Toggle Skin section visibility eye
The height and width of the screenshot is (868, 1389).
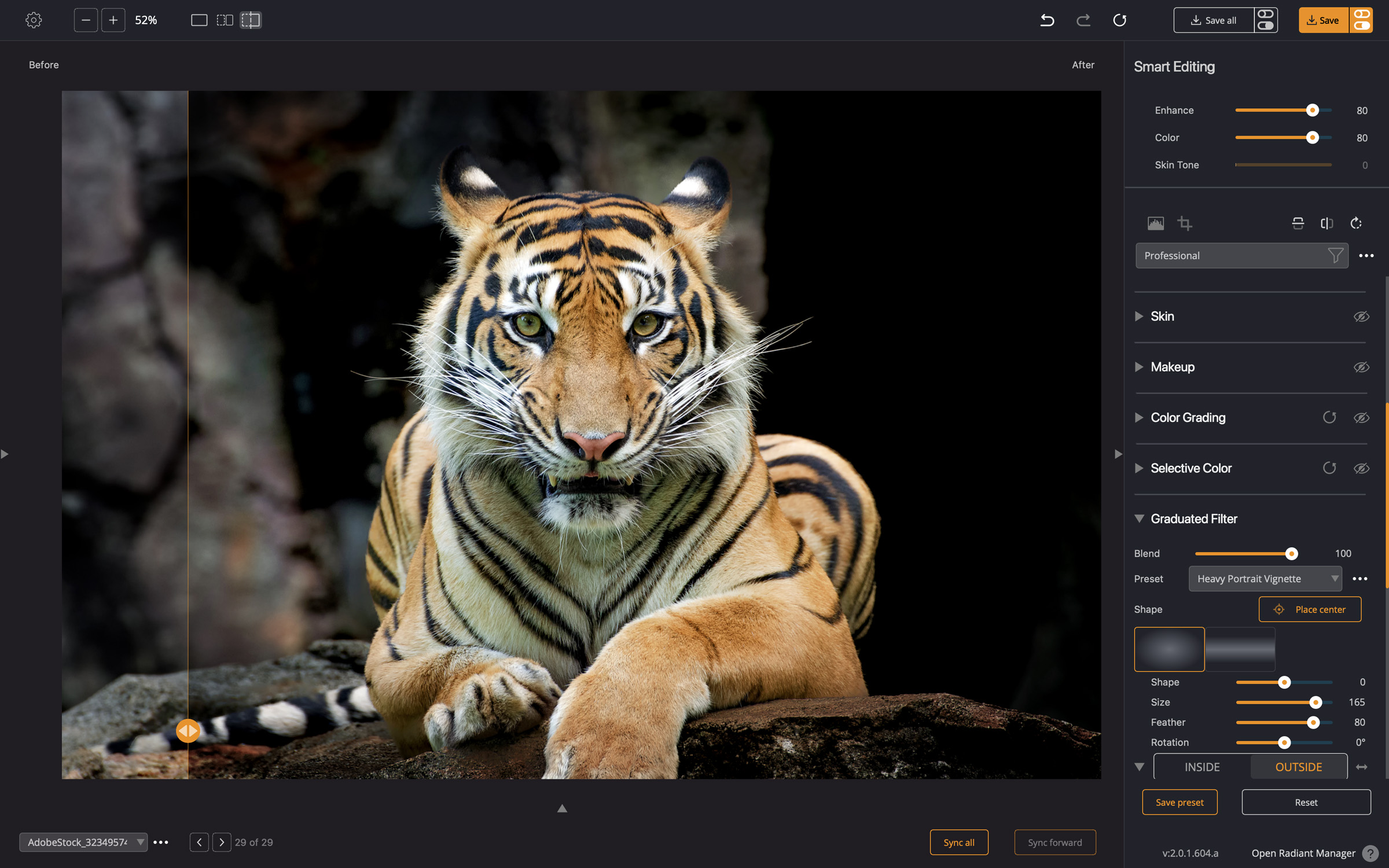tap(1361, 317)
